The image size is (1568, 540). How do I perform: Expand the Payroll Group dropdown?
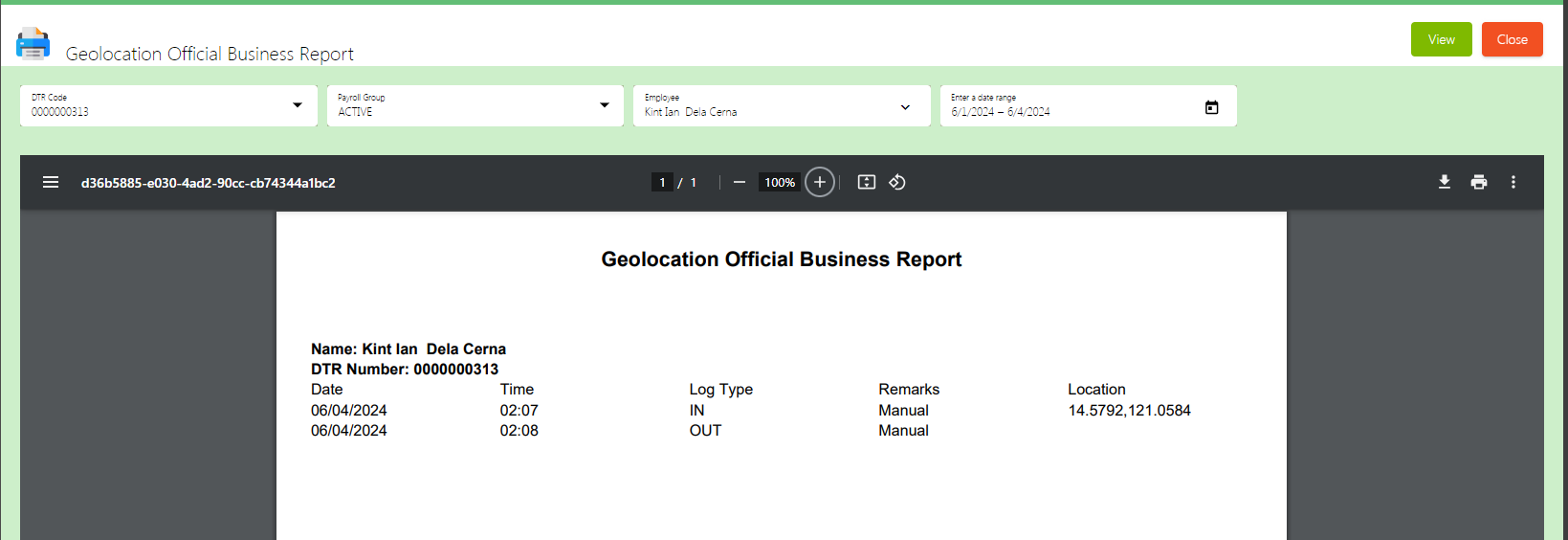pyautogui.click(x=605, y=105)
